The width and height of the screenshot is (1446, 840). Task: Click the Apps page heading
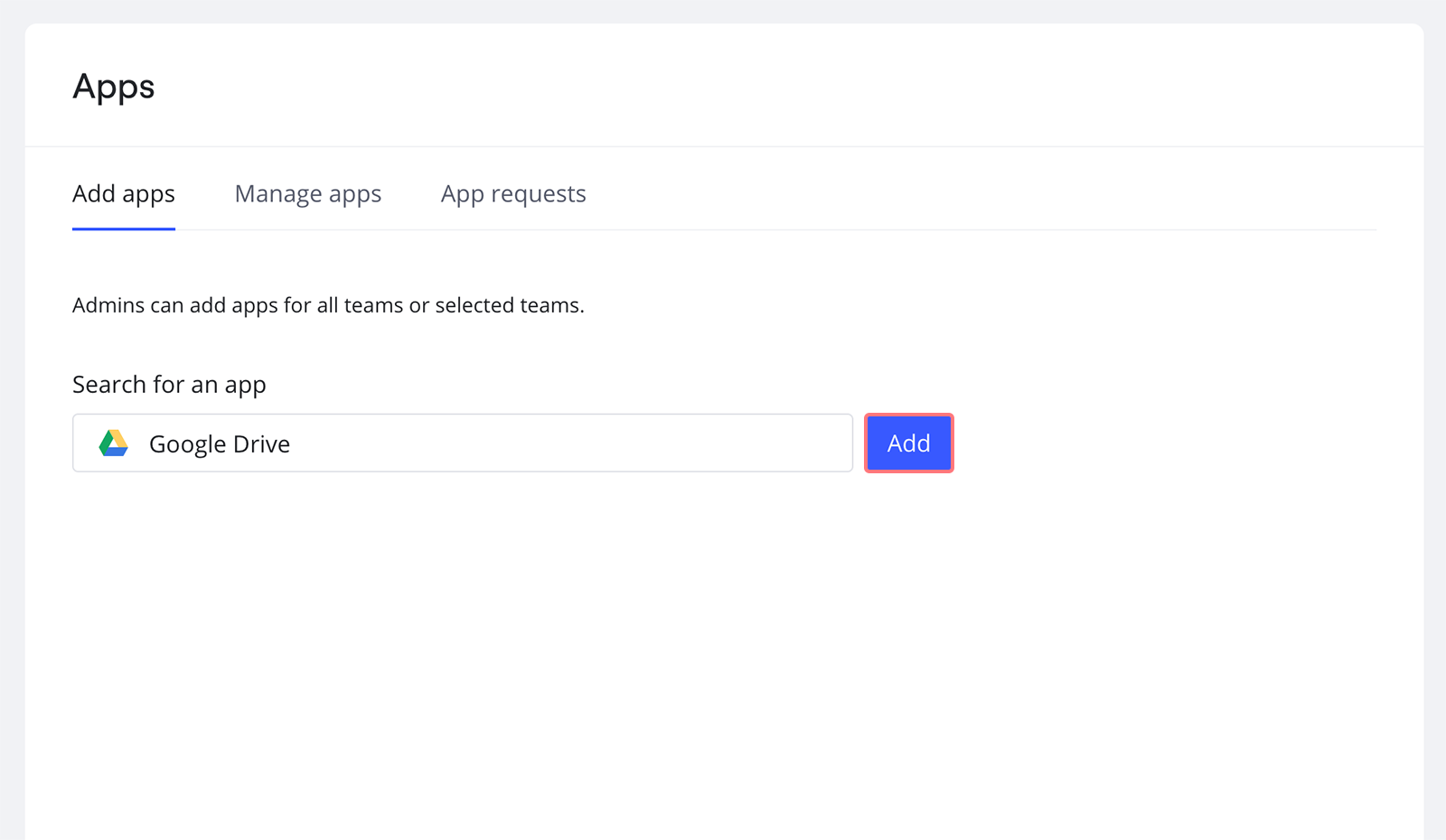tap(113, 86)
